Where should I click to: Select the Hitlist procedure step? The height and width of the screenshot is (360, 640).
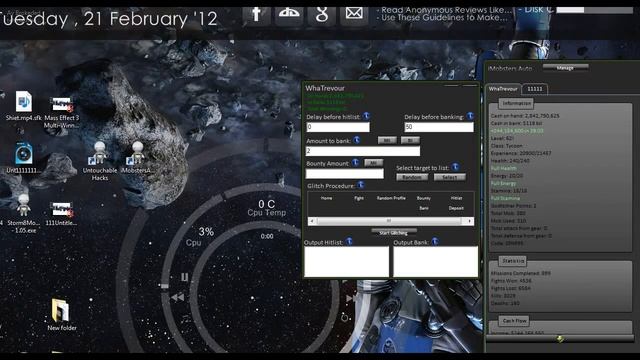[x=456, y=198]
